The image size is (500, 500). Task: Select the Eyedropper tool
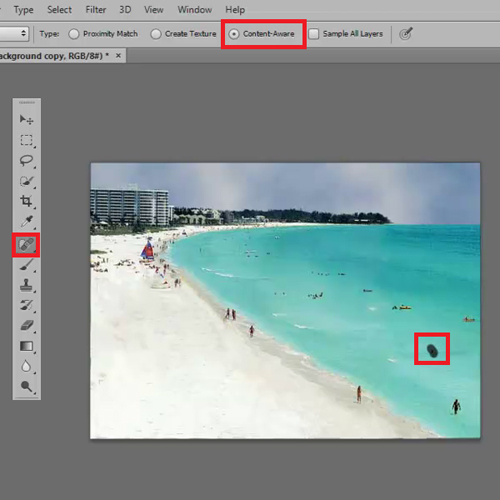(26, 221)
